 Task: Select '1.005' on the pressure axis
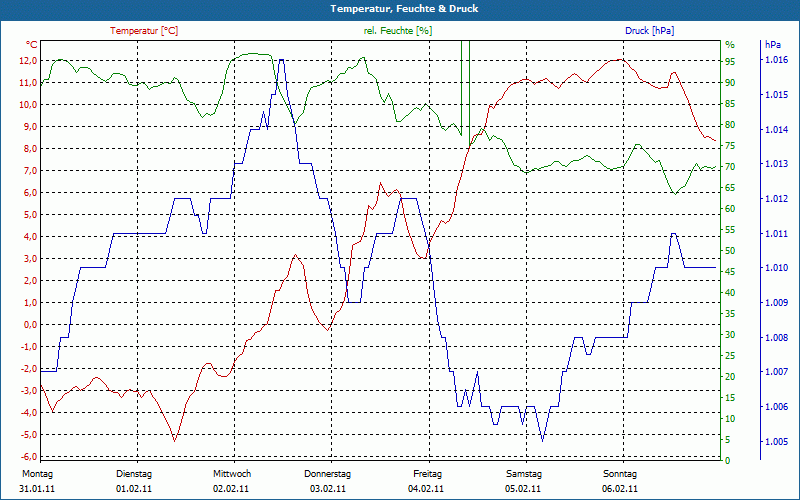[x=776, y=441]
